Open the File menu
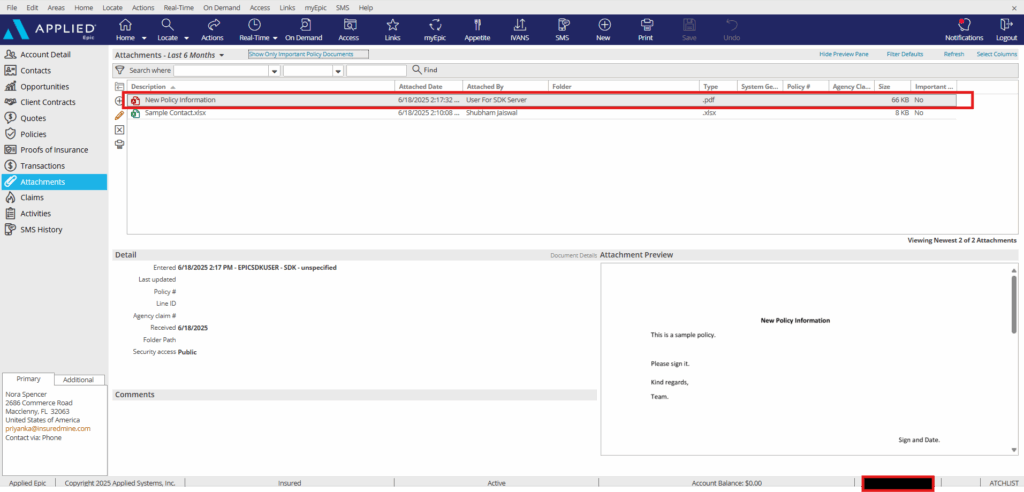Screen dimensions: 1024x492 pos(12,7)
